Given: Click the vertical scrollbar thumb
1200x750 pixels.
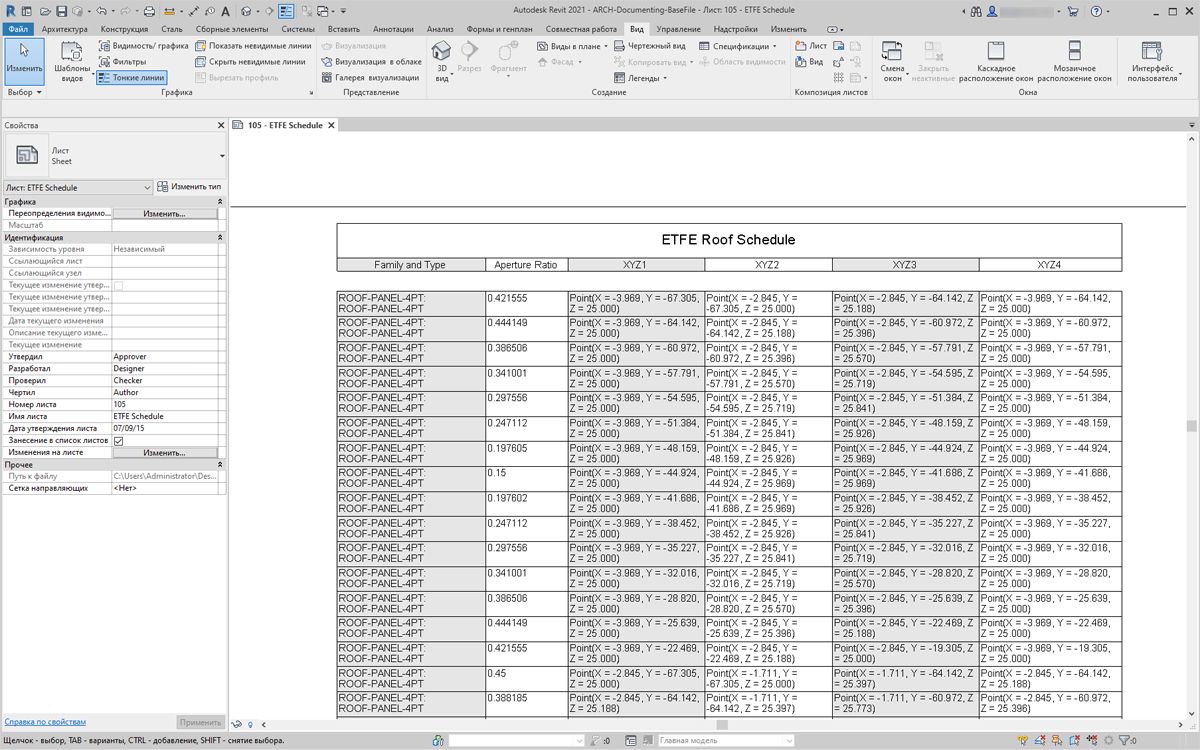Looking at the screenshot, I should point(1192,426).
